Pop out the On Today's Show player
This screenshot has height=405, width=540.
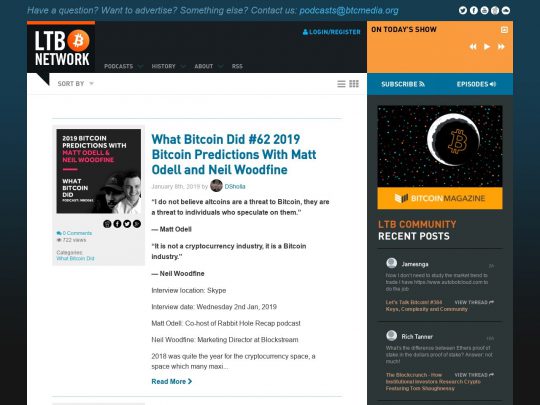click(504, 30)
